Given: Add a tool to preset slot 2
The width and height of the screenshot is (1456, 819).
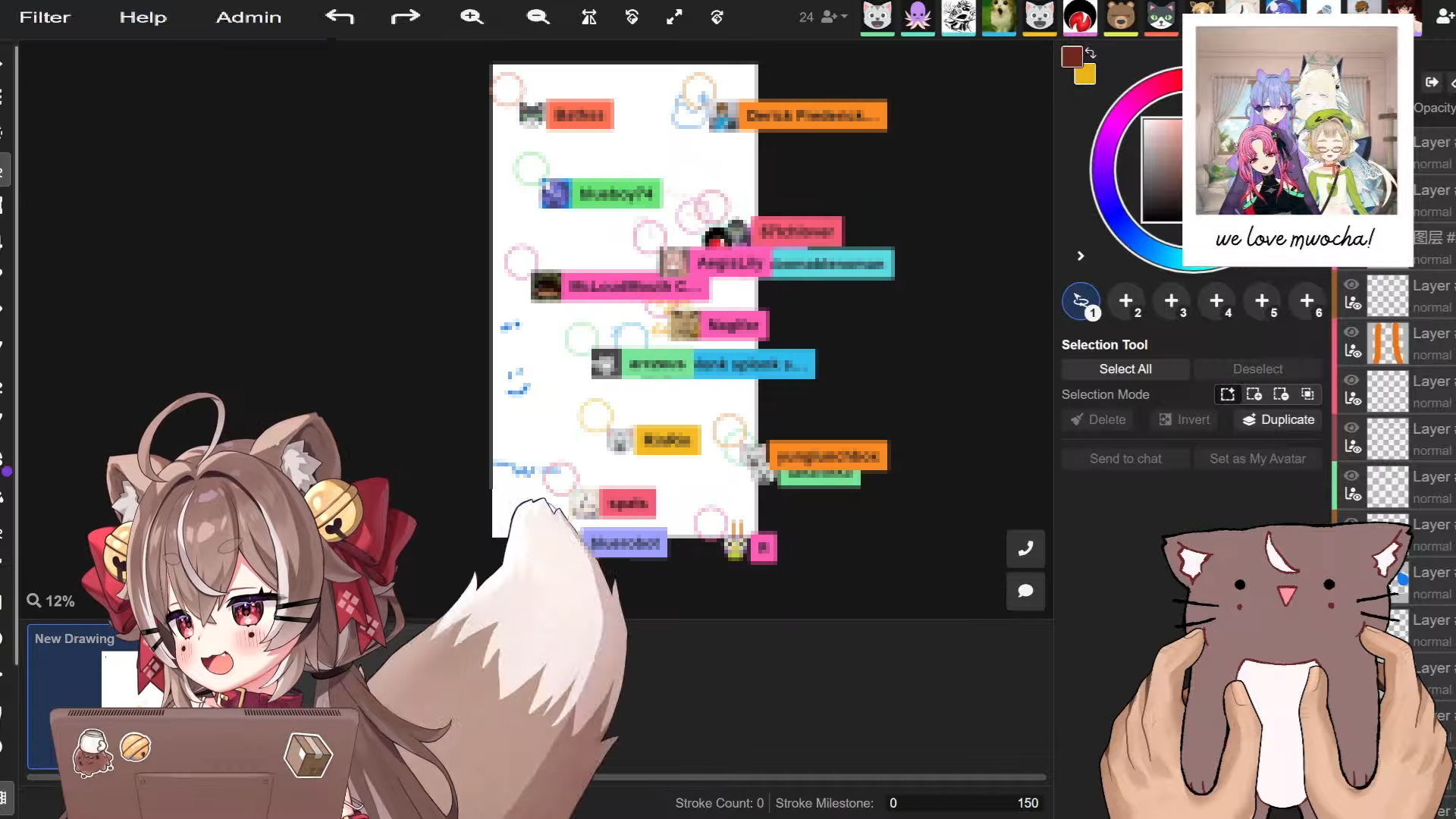Looking at the screenshot, I should tap(1126, 301).
